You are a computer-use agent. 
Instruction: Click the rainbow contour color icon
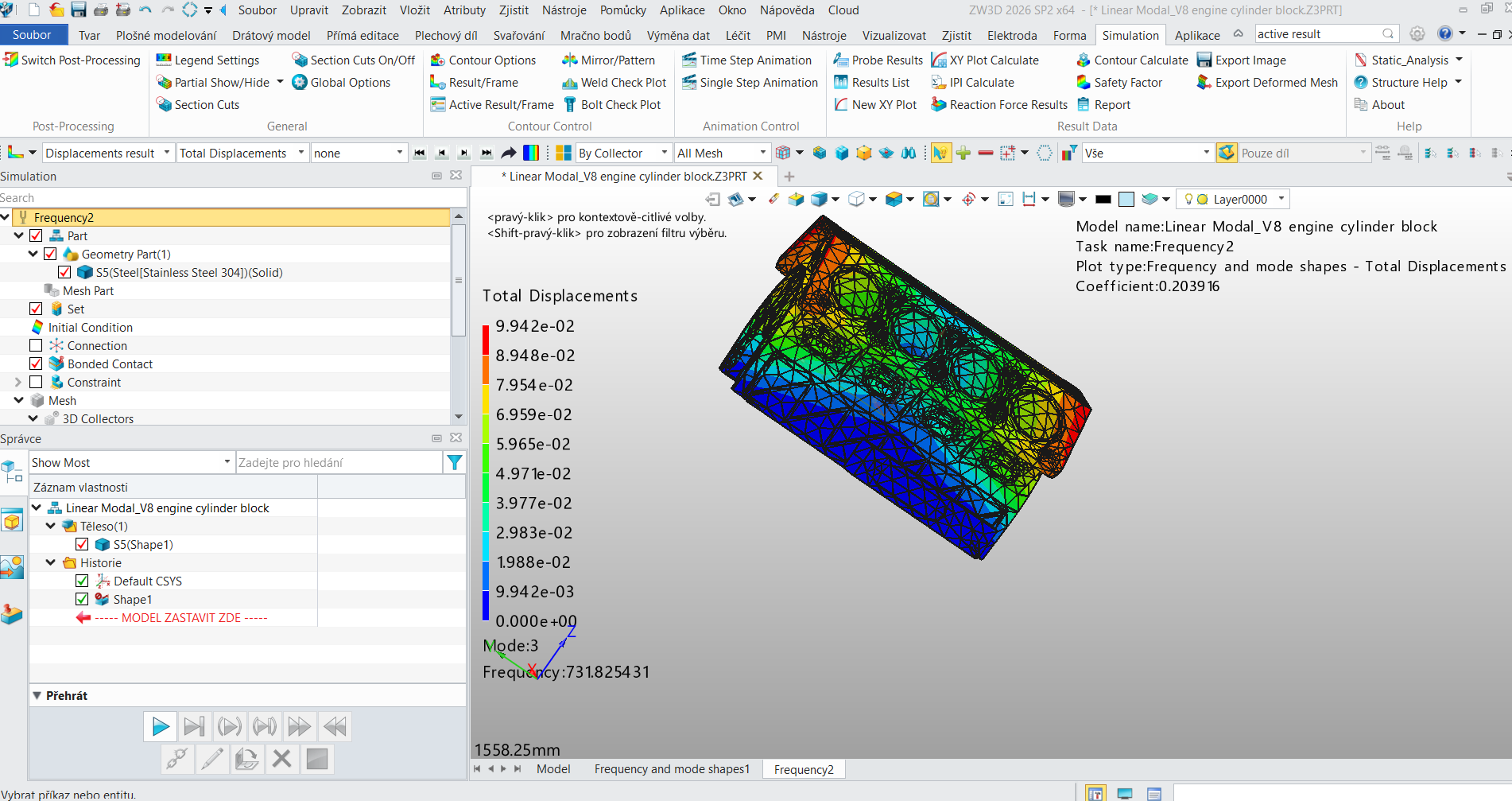pyautogui.click(x=531, y=153)
